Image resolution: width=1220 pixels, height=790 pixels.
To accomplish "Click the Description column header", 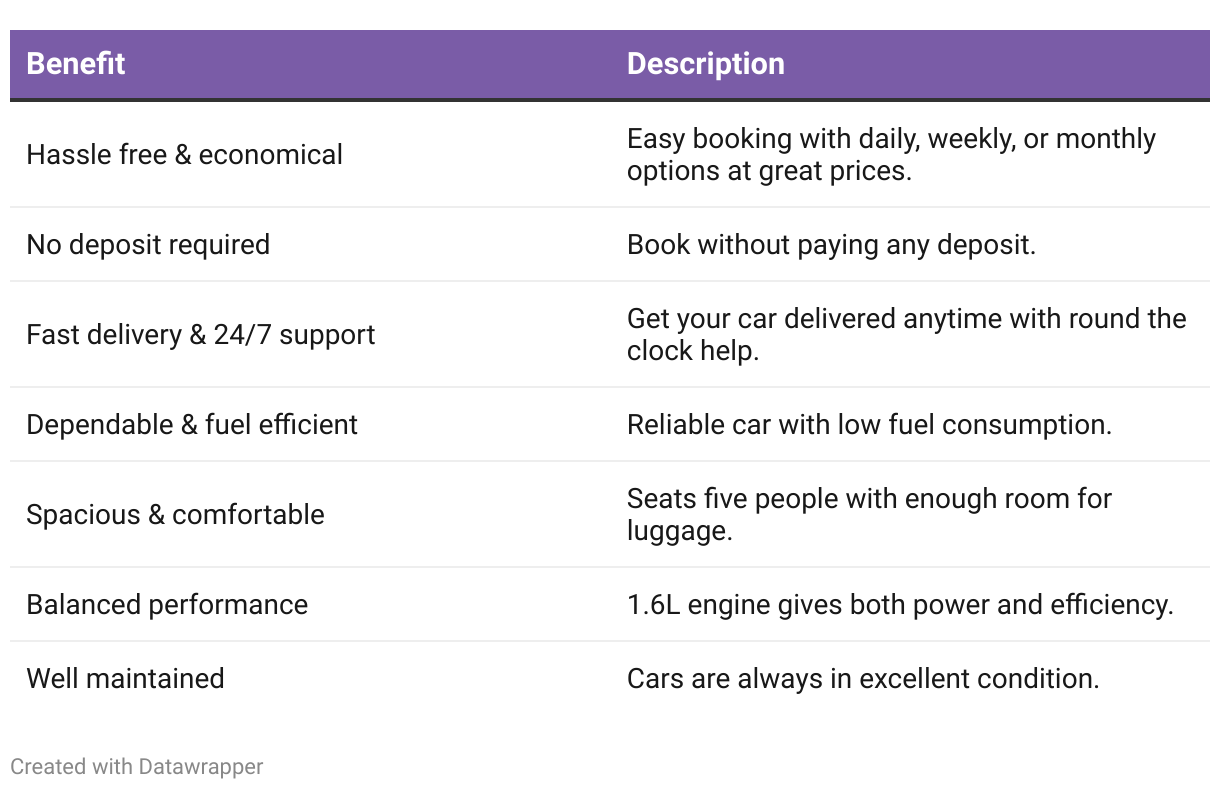I will click(x=706, y=64).
